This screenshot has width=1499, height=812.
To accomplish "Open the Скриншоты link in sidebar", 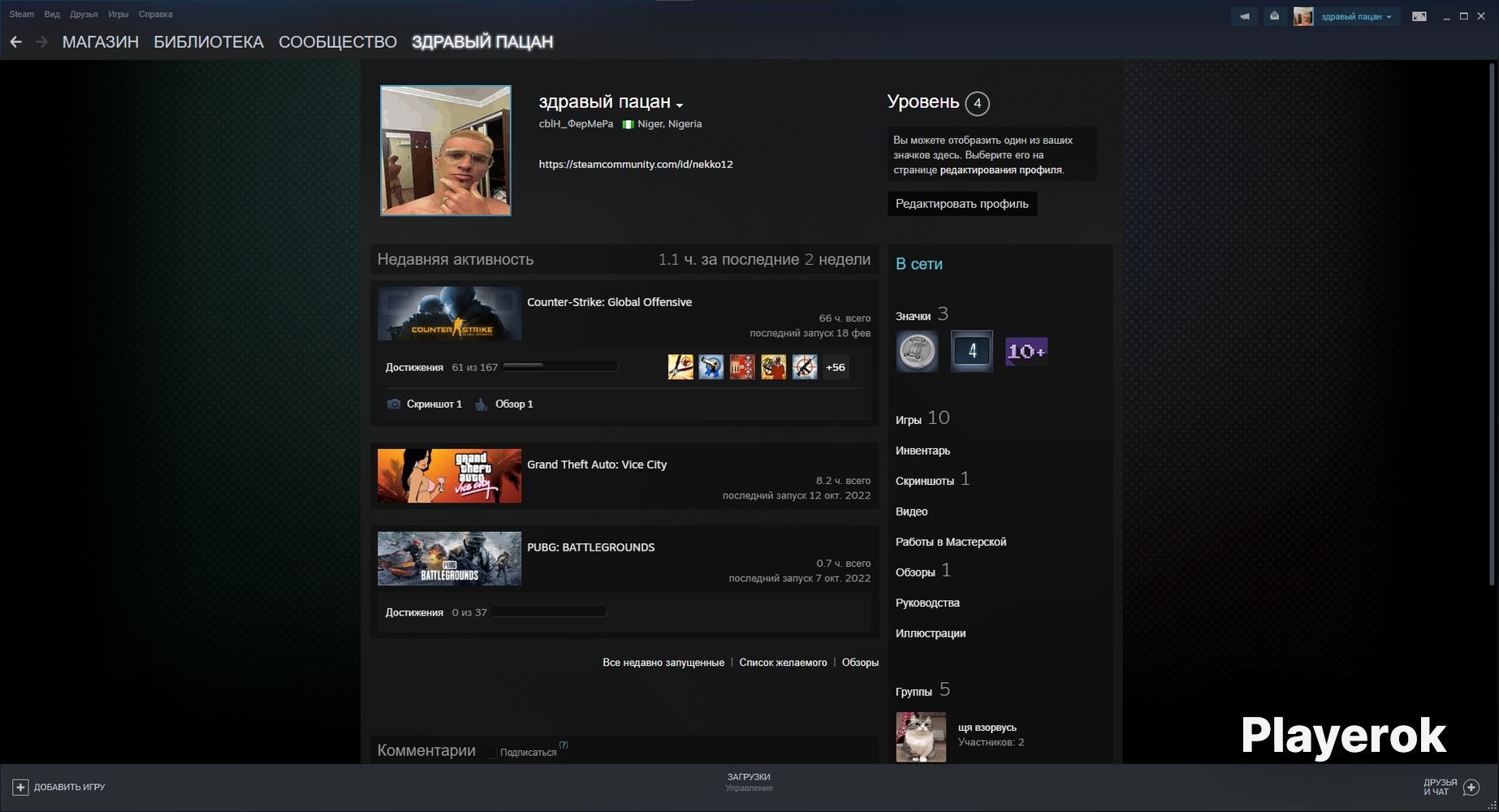I will (925, 481).
